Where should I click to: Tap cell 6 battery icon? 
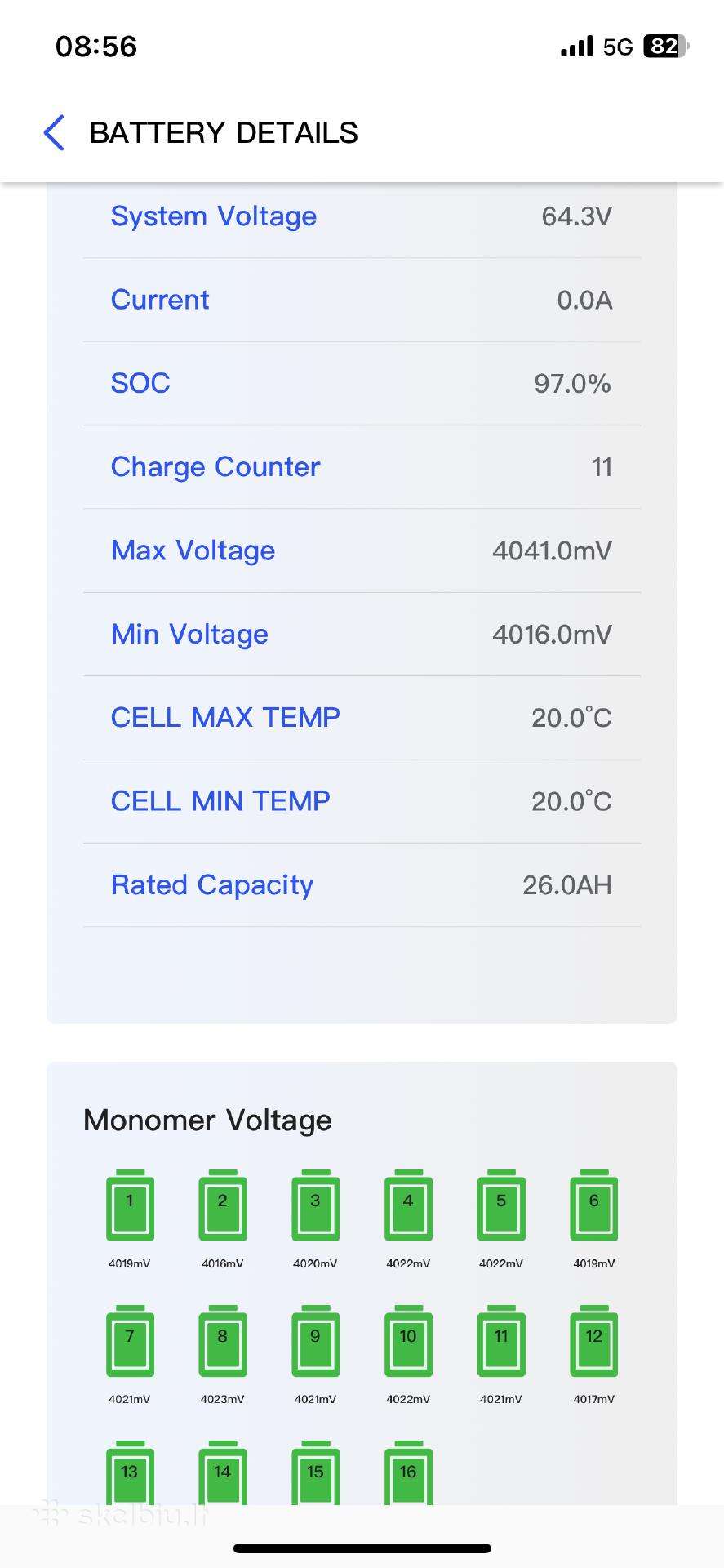594,1205
